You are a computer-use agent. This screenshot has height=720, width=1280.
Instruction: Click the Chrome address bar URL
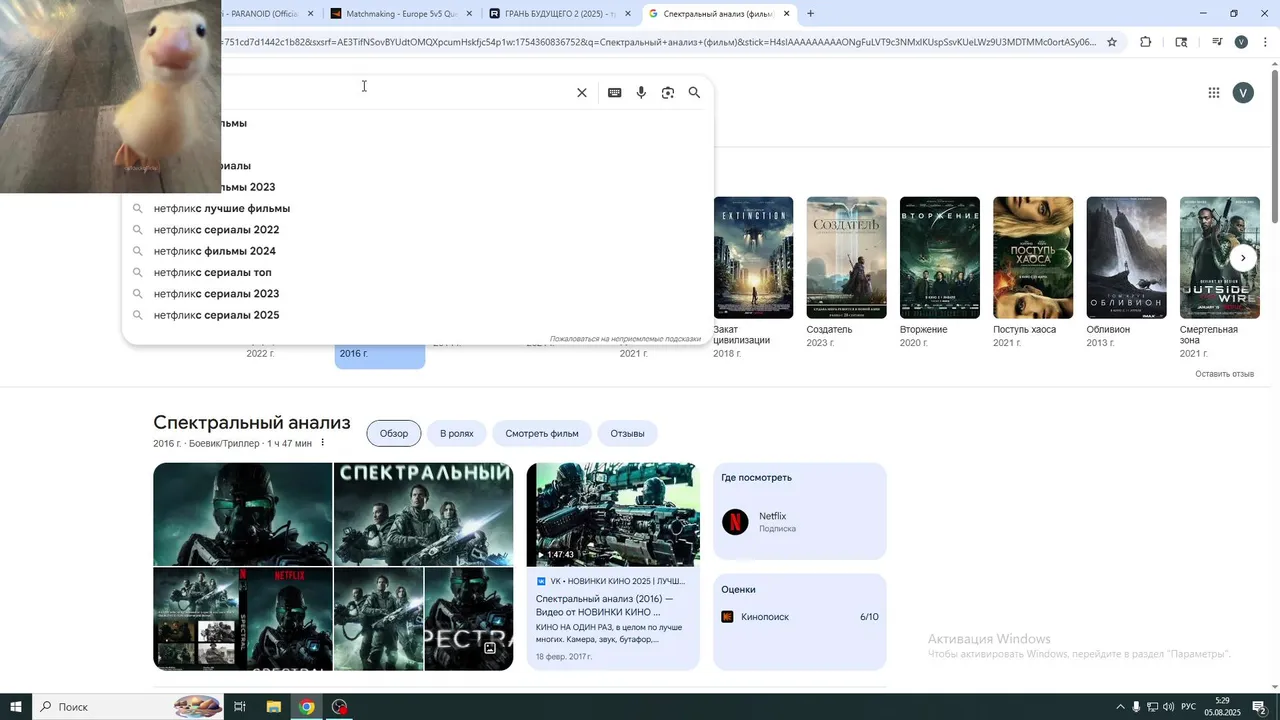[x=660, y=42]
